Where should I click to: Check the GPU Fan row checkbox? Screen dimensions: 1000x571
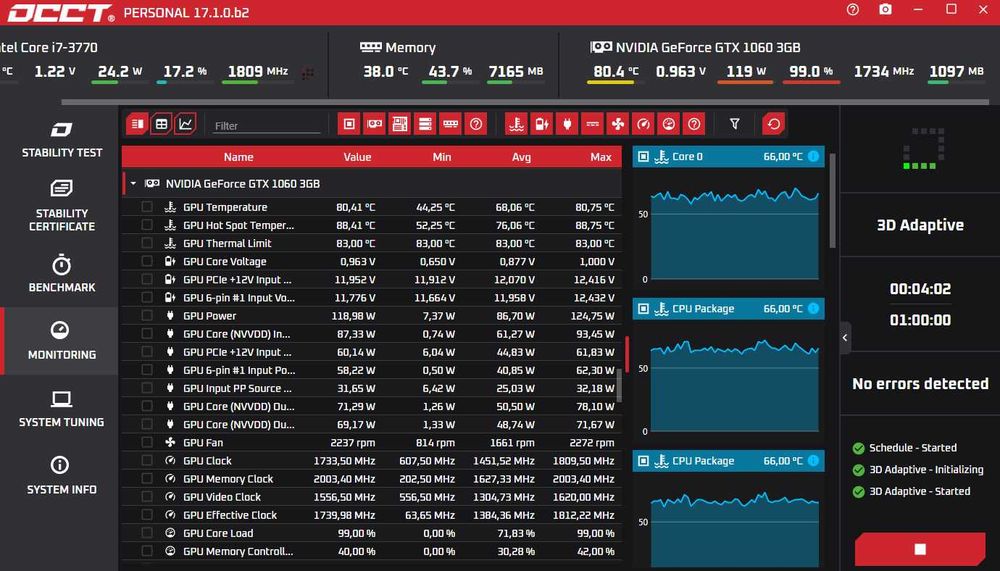point(147,442)
